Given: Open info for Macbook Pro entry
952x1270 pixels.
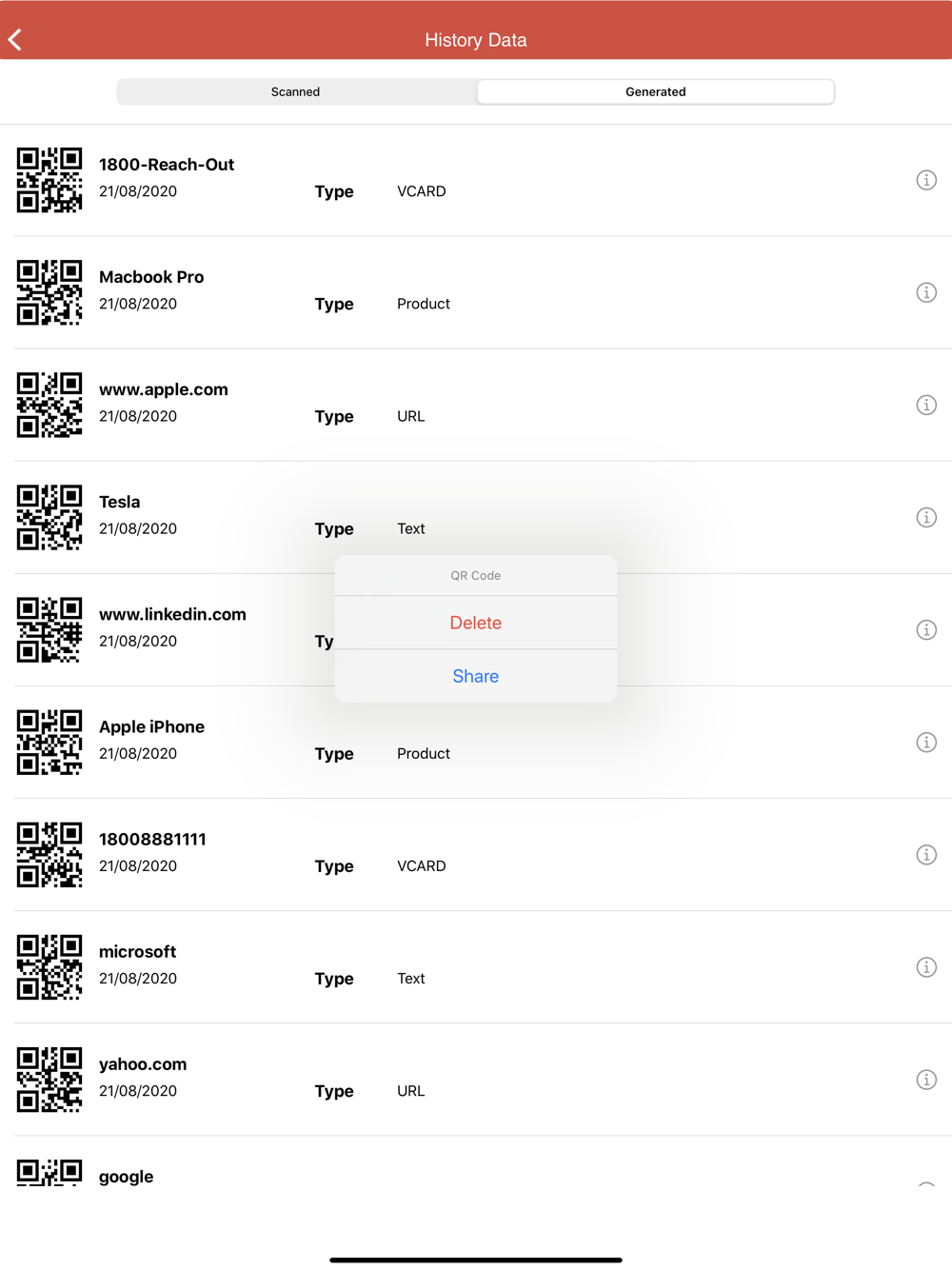Looking at the screenshot, I should tap(926, 292).
